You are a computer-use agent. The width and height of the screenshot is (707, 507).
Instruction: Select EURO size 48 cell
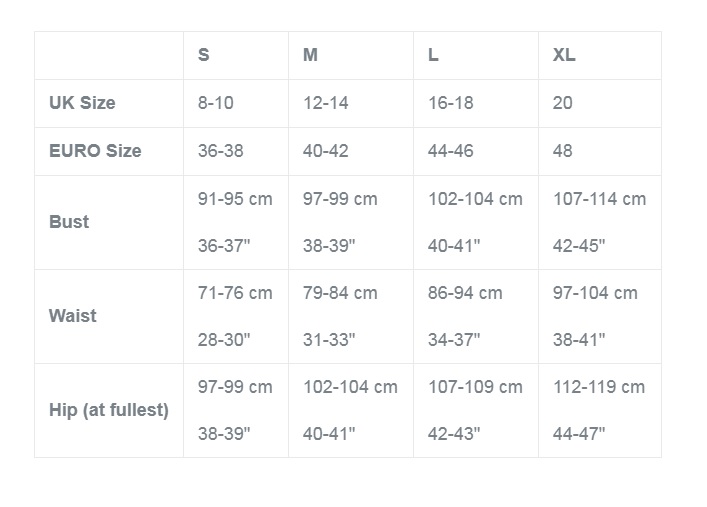563,151
